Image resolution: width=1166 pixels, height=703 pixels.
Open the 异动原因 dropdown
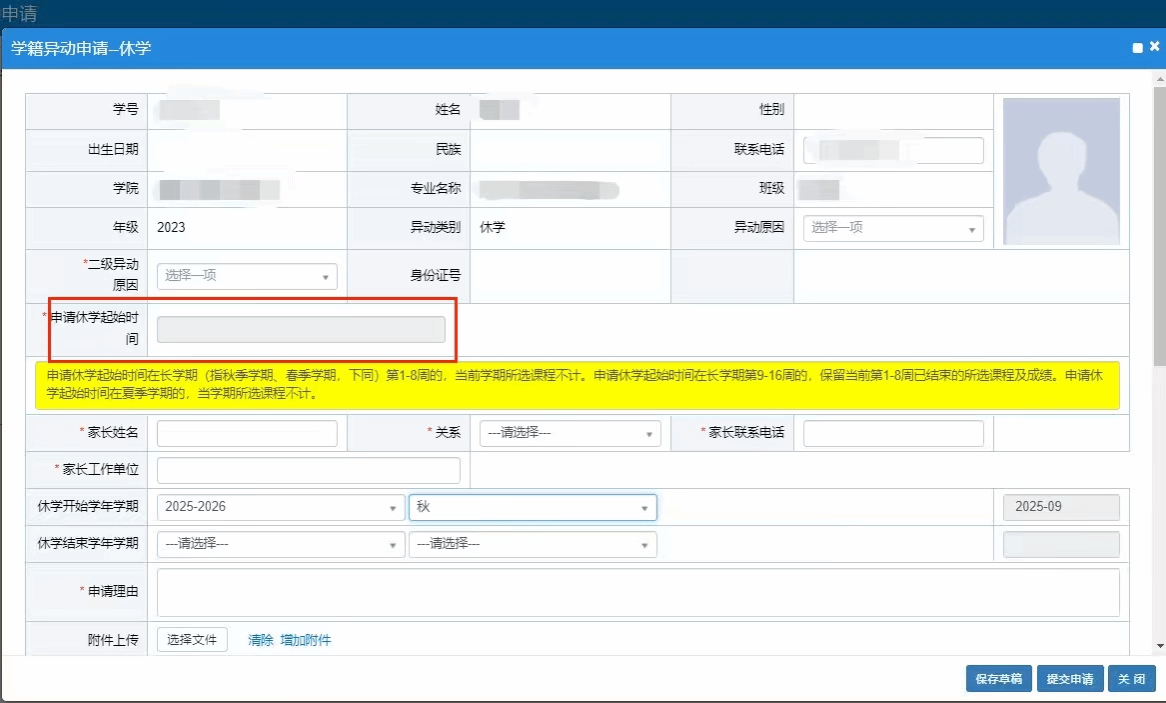(893, 228)
